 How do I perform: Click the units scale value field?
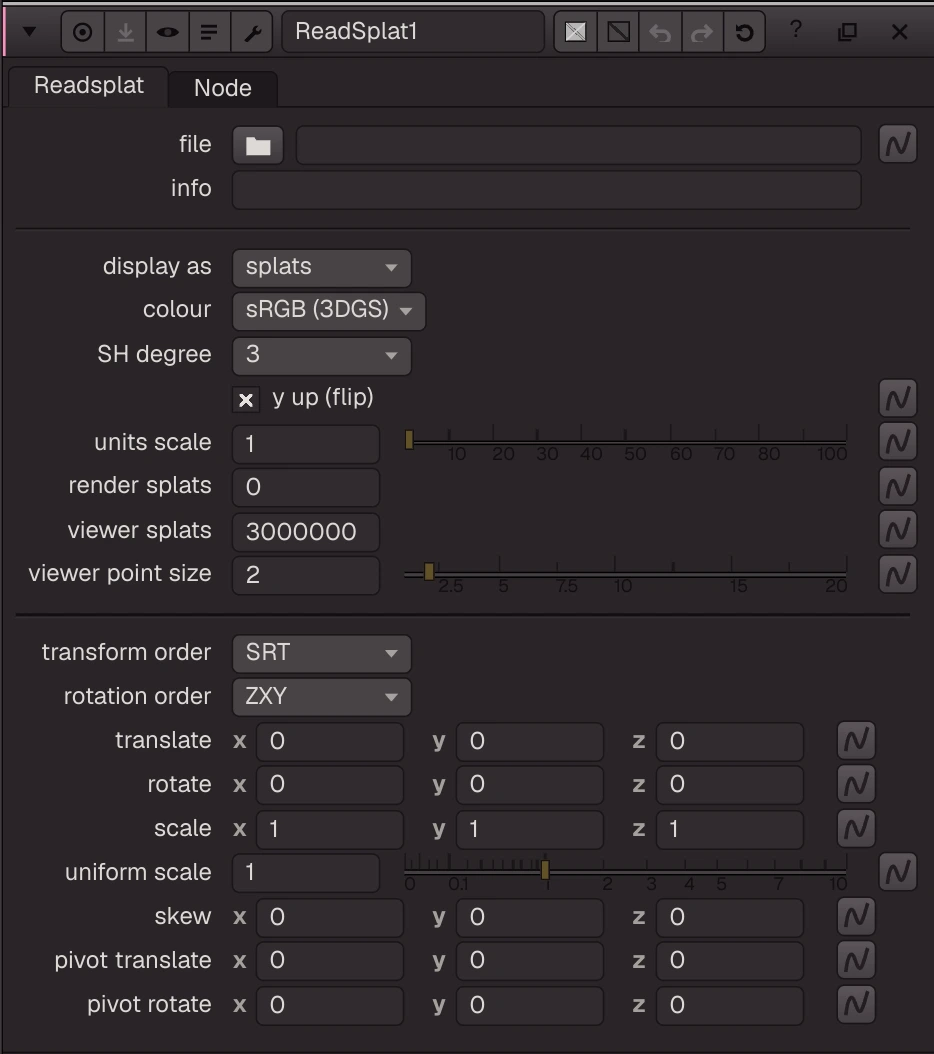[x=306, y=444]
